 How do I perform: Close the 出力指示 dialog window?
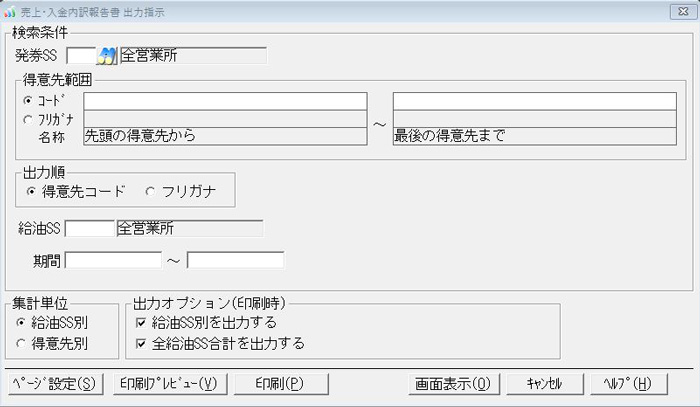[685, 12]
